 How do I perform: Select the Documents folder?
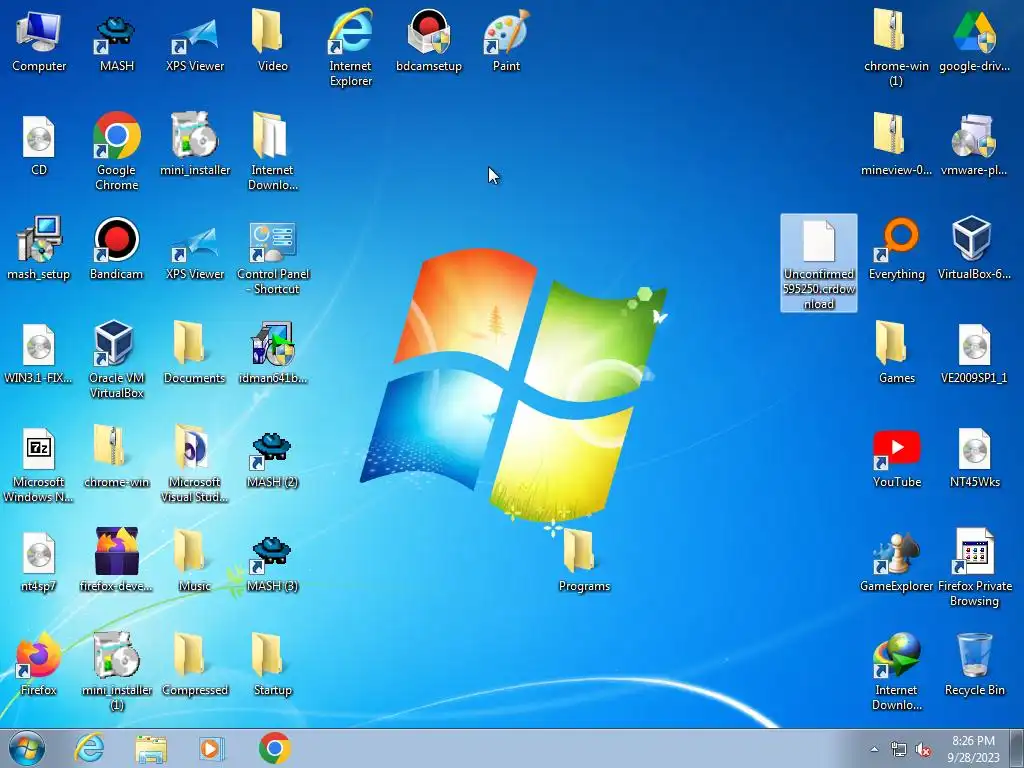[195, 353]
